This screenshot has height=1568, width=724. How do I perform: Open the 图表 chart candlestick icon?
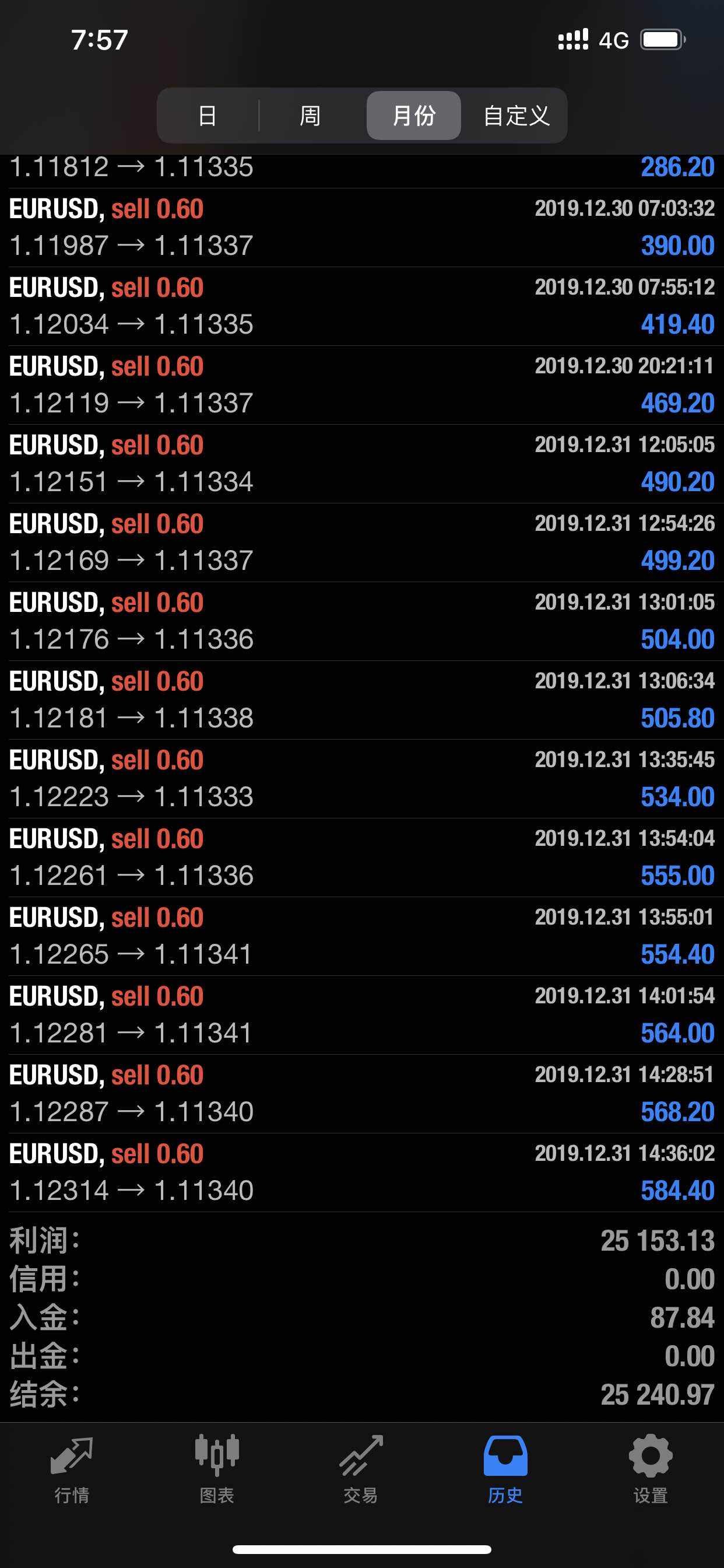coord(217,1456)
